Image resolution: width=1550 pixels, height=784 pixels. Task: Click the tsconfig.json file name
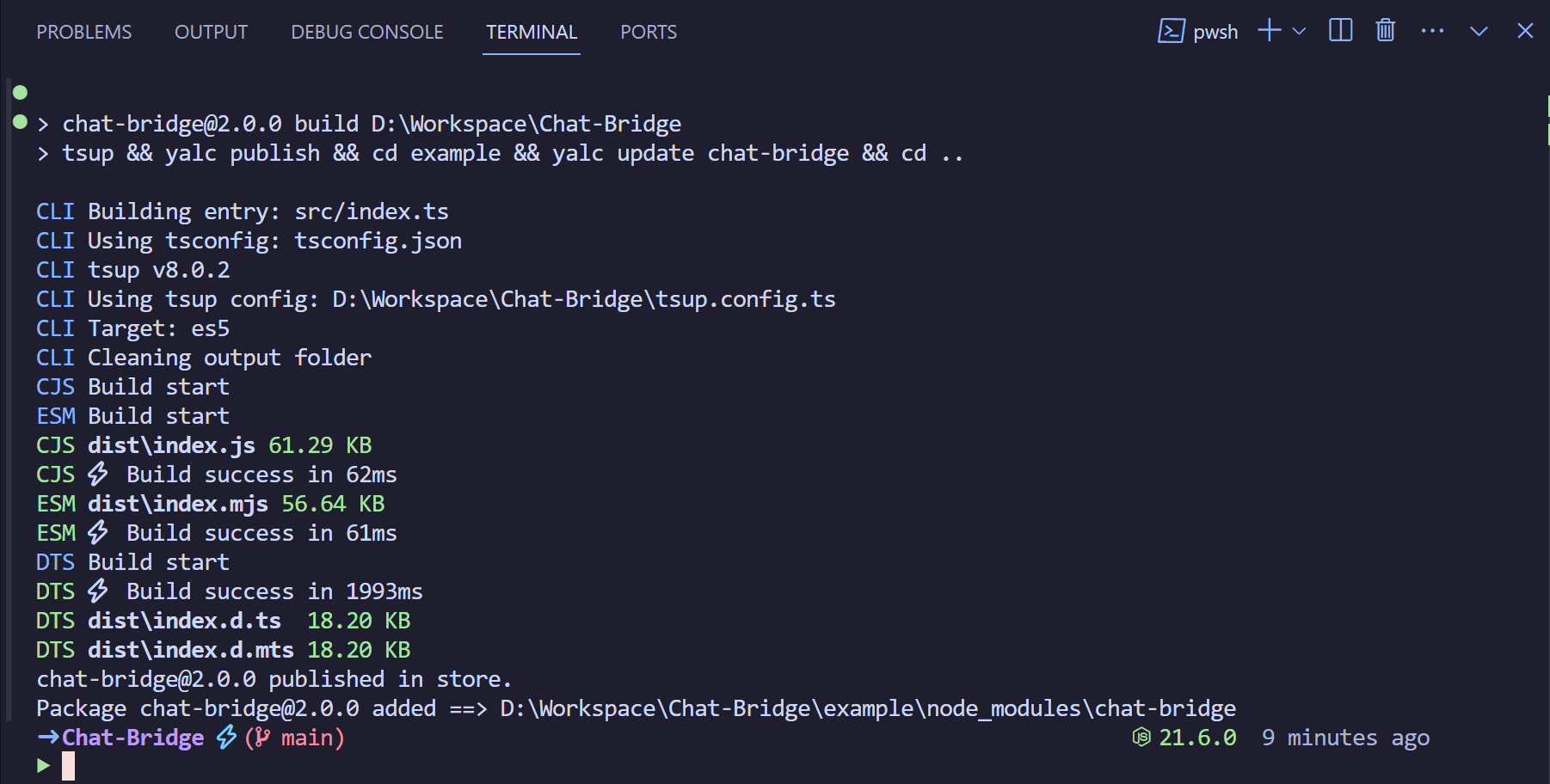point(378,241)
